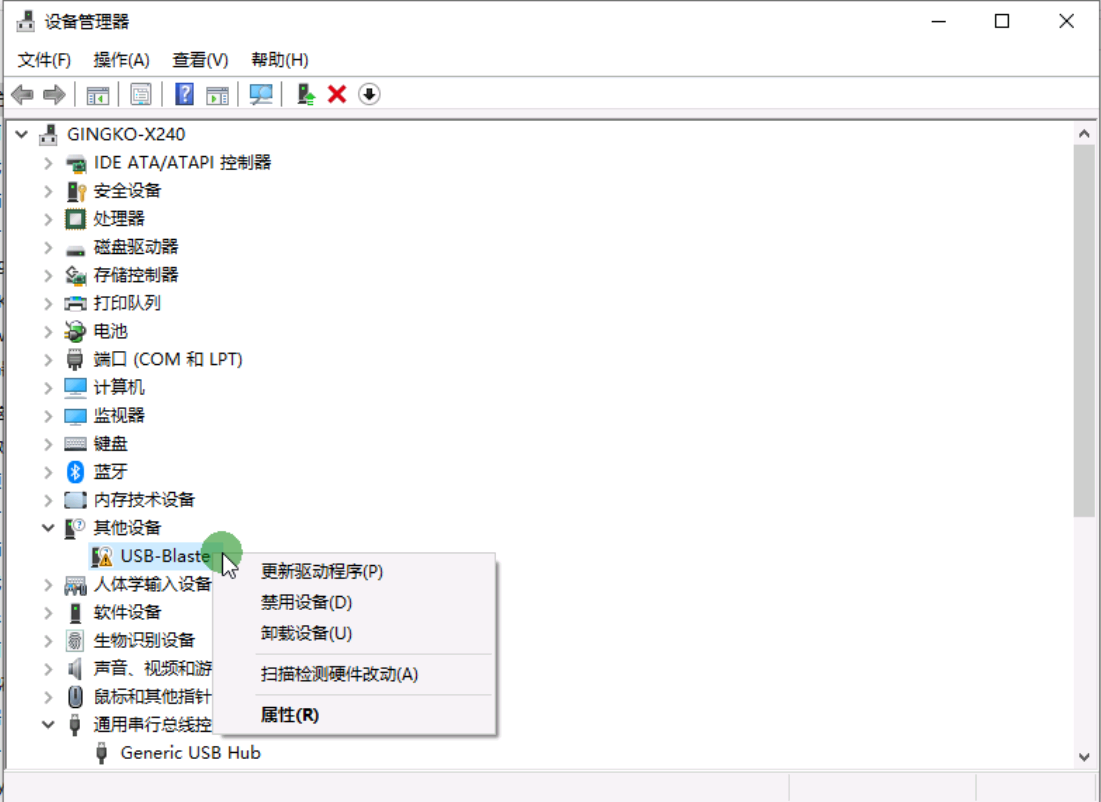Select 更新驱动程序(P) in context menu
Viewport: 1101px width, 802px height.
(322, 571)
